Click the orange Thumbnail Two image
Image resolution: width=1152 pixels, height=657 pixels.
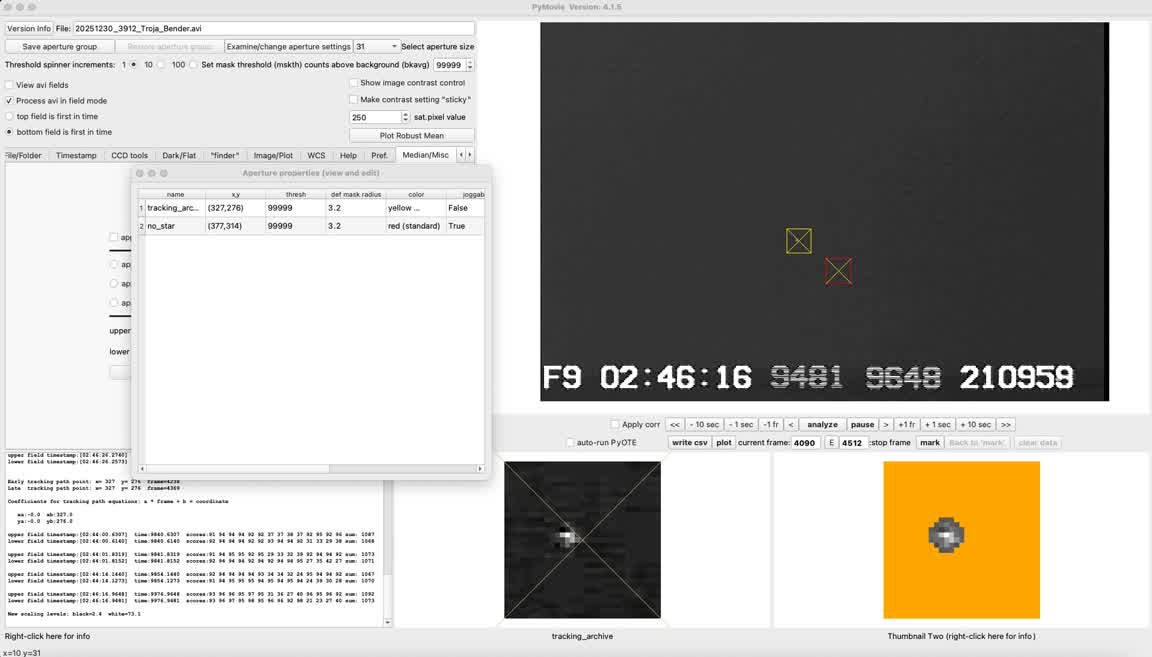pos(961,539)
